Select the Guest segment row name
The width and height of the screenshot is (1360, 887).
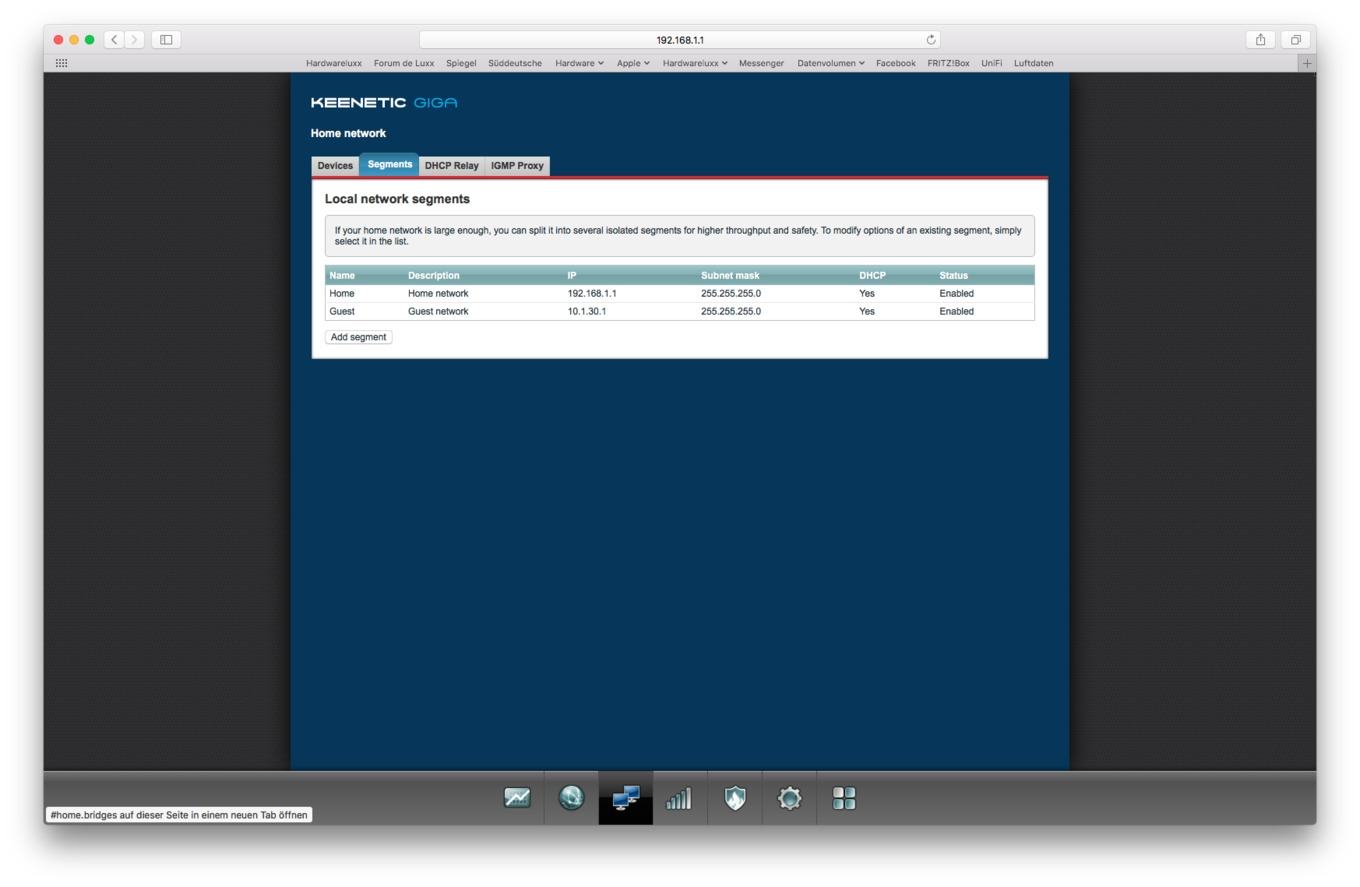[x=342, y=312]
